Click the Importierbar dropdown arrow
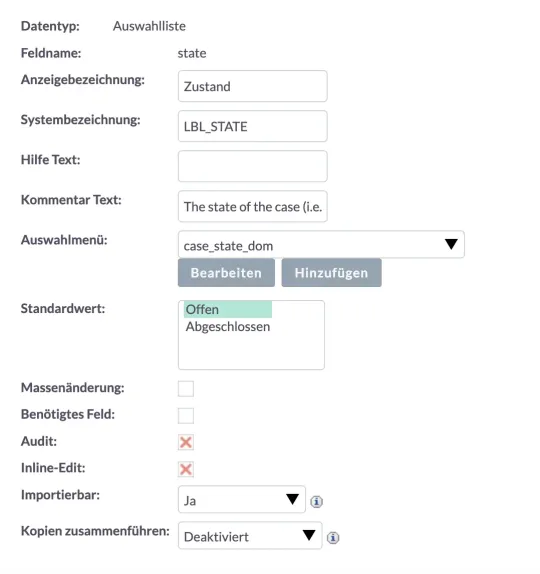This screenshot has width=540, height=574. click(x=292, y=499)
